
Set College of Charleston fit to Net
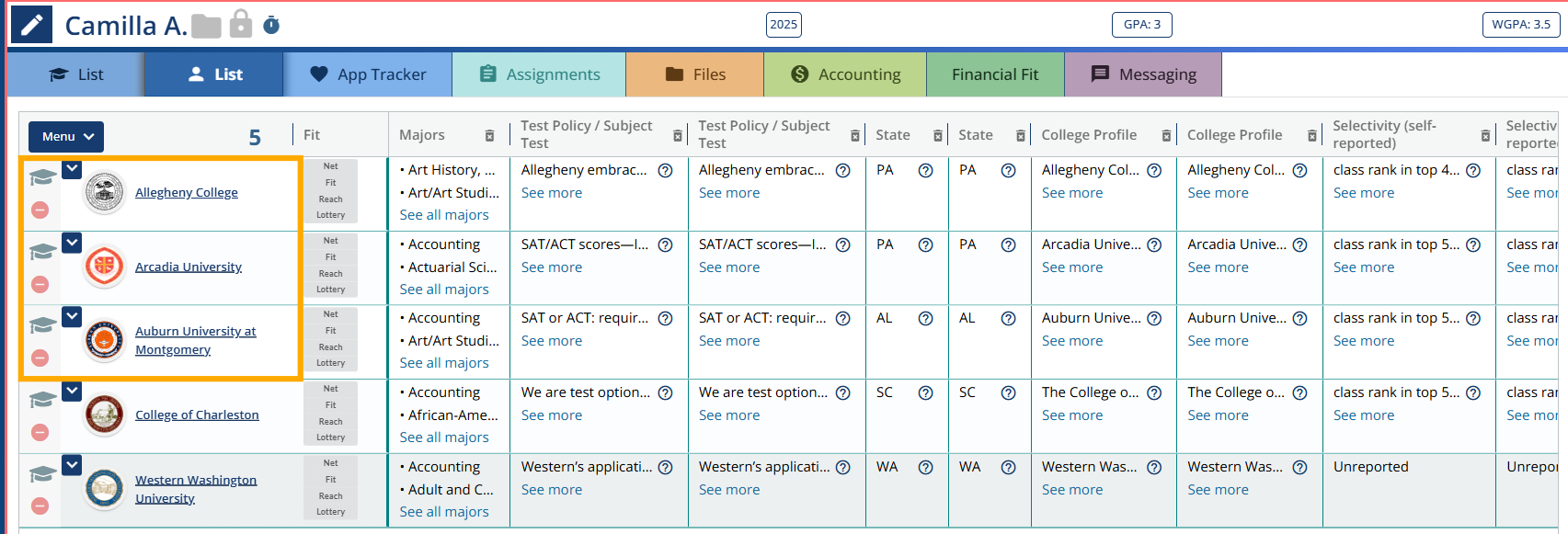pos(331,389)
